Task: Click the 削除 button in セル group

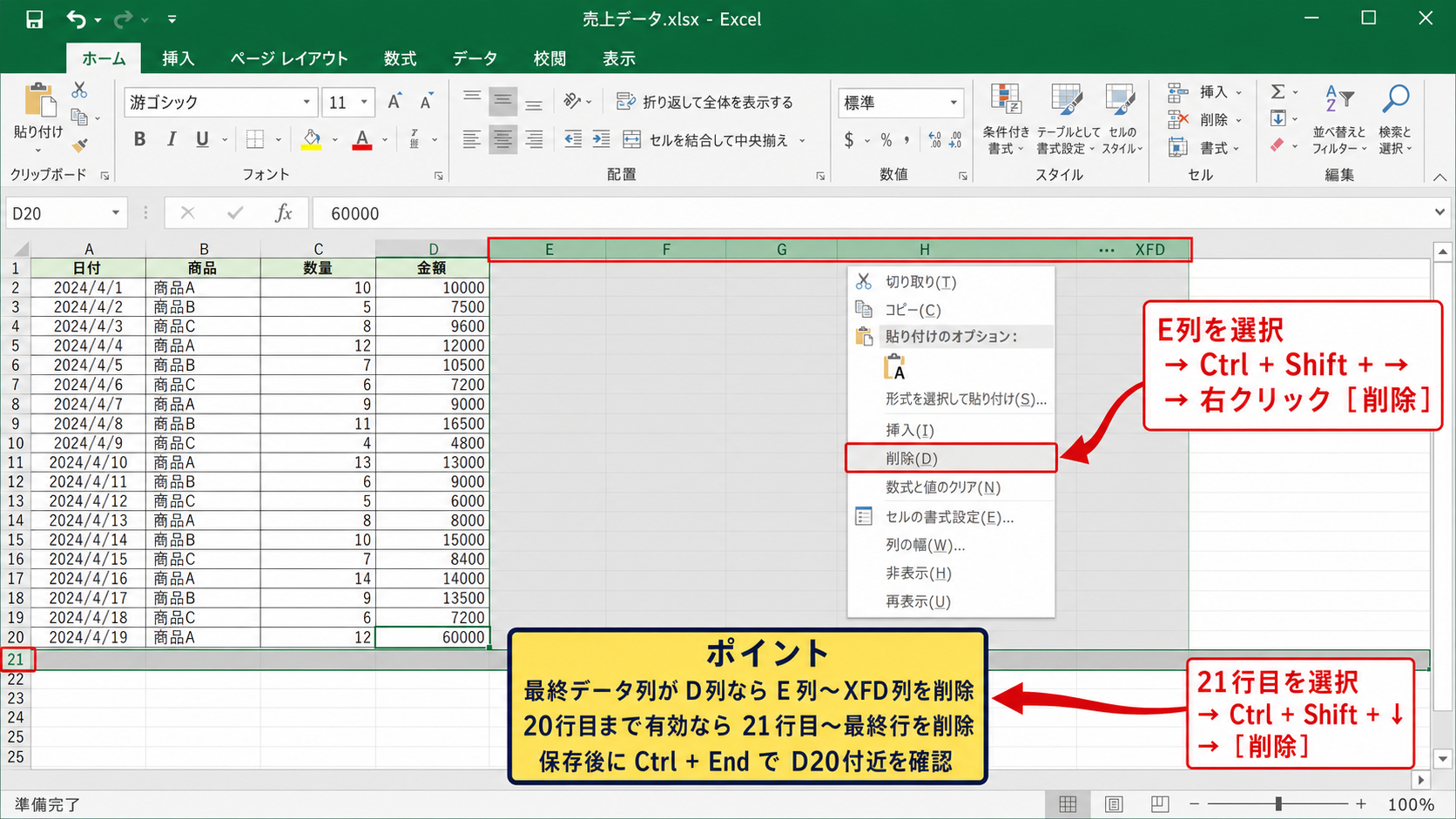Action: coord(1206,120)
